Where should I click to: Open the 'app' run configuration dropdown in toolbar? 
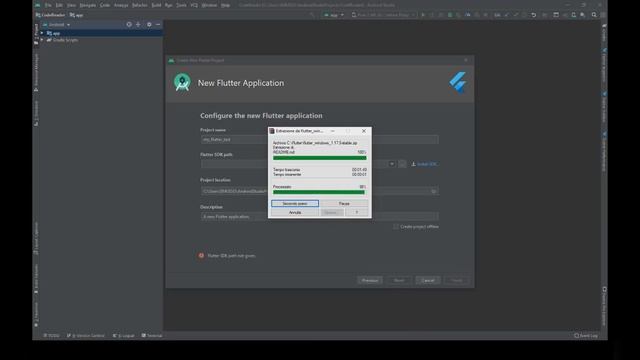pos(334,15)
